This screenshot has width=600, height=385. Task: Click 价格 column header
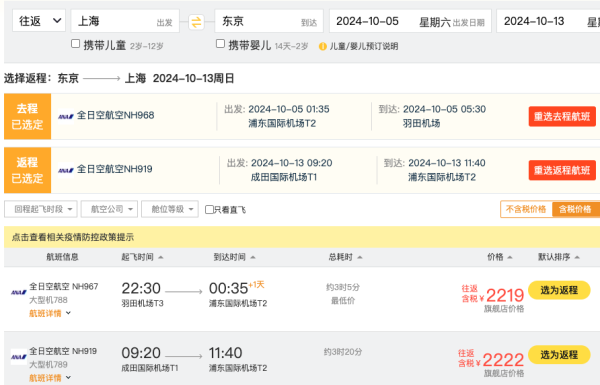click(495, 257)
